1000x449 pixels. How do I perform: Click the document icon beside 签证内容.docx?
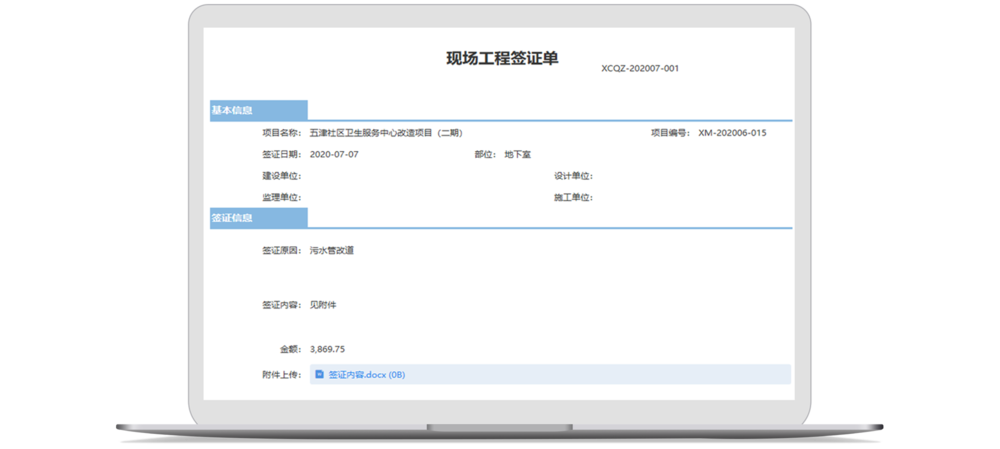pos(319,375)
